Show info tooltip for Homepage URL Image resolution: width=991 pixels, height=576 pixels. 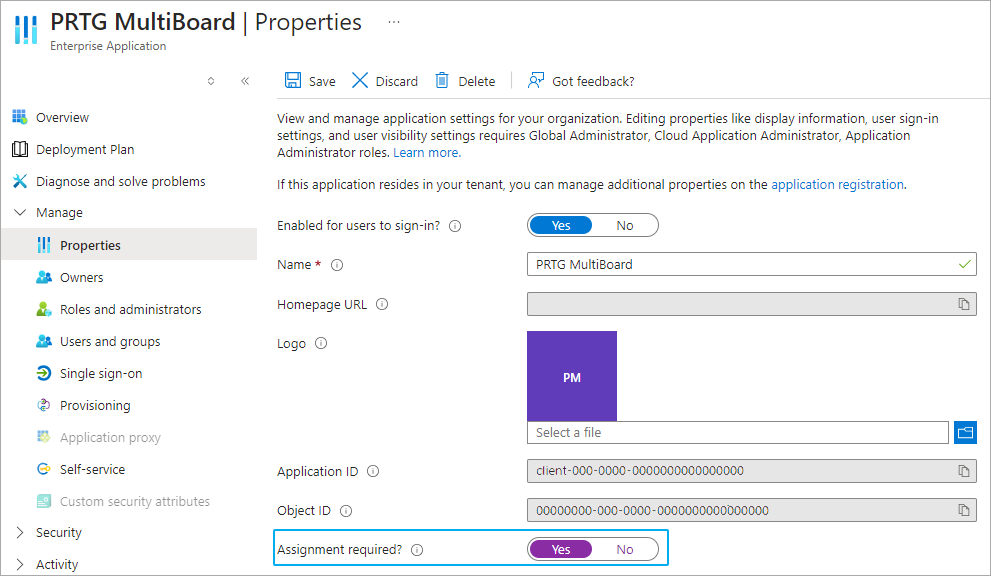(x=382, y=304)
